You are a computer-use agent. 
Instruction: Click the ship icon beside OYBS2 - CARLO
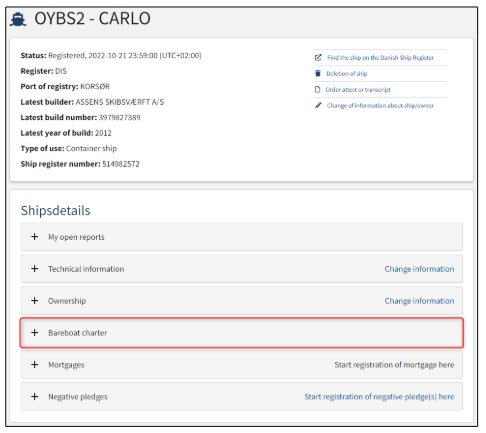coord(18,19)
